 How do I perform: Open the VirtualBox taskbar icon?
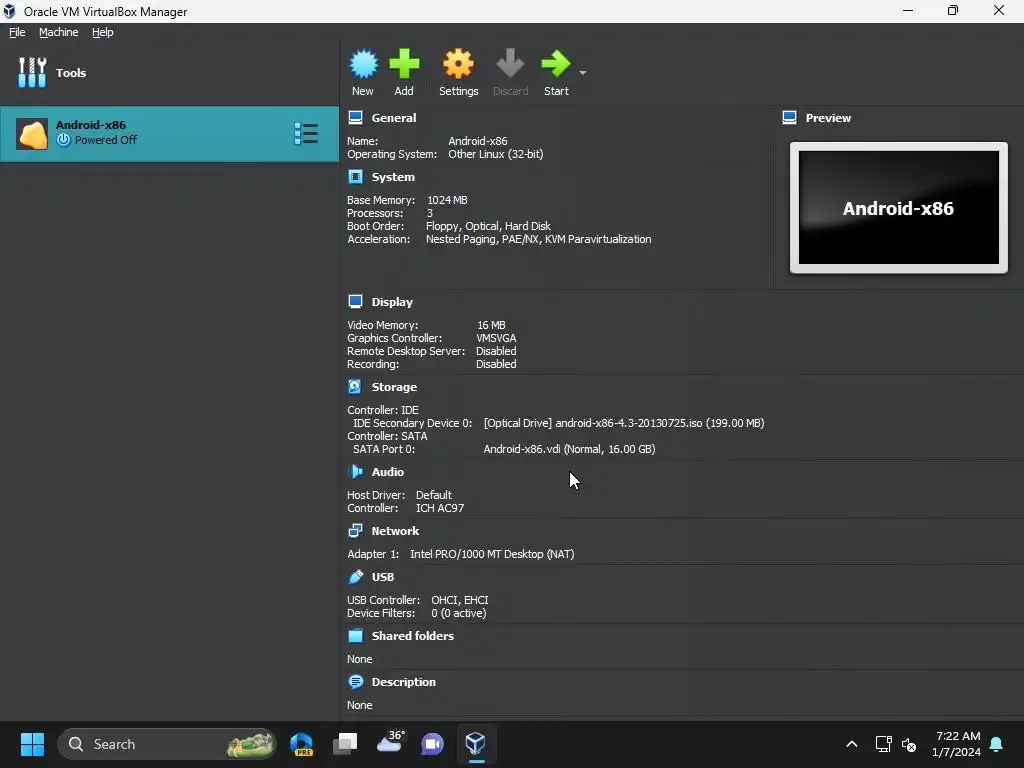click(475, 744)
